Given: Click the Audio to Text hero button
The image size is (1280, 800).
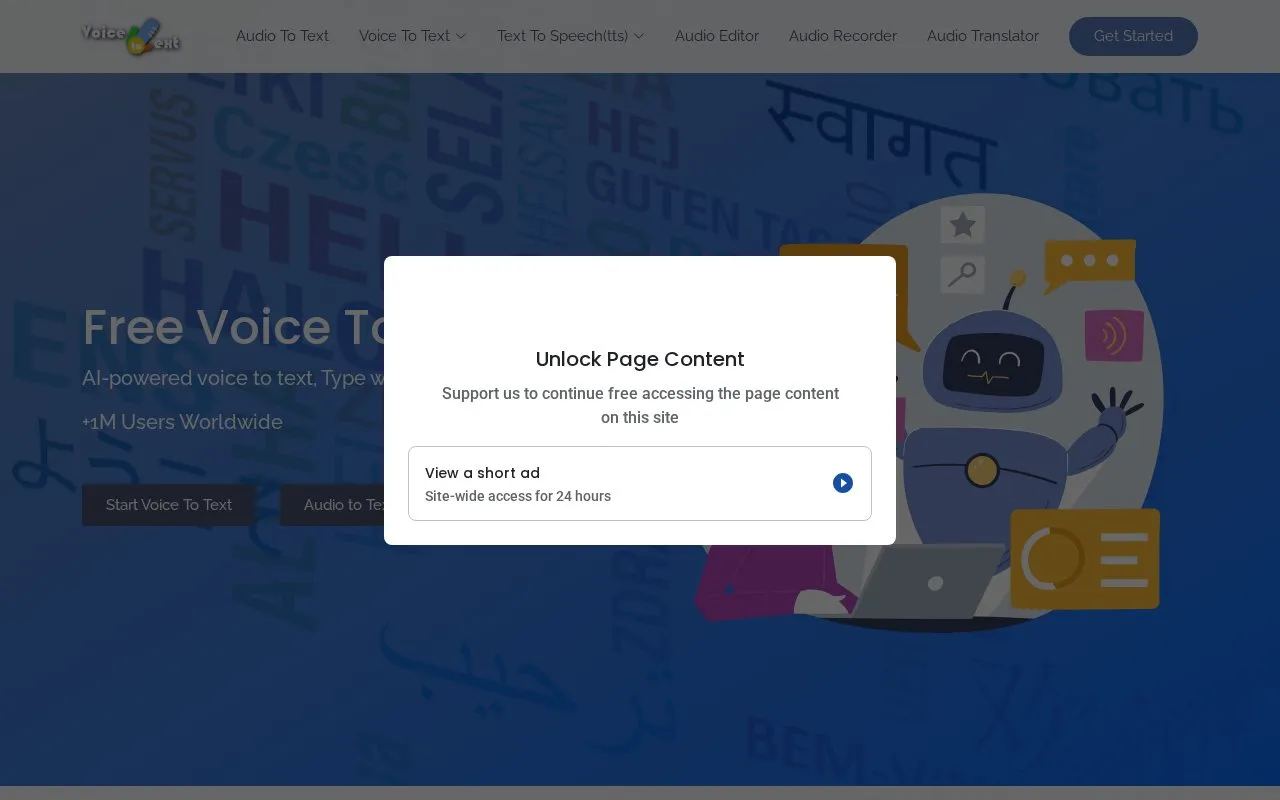Looking at the screenshot, I should coord(332,505).
